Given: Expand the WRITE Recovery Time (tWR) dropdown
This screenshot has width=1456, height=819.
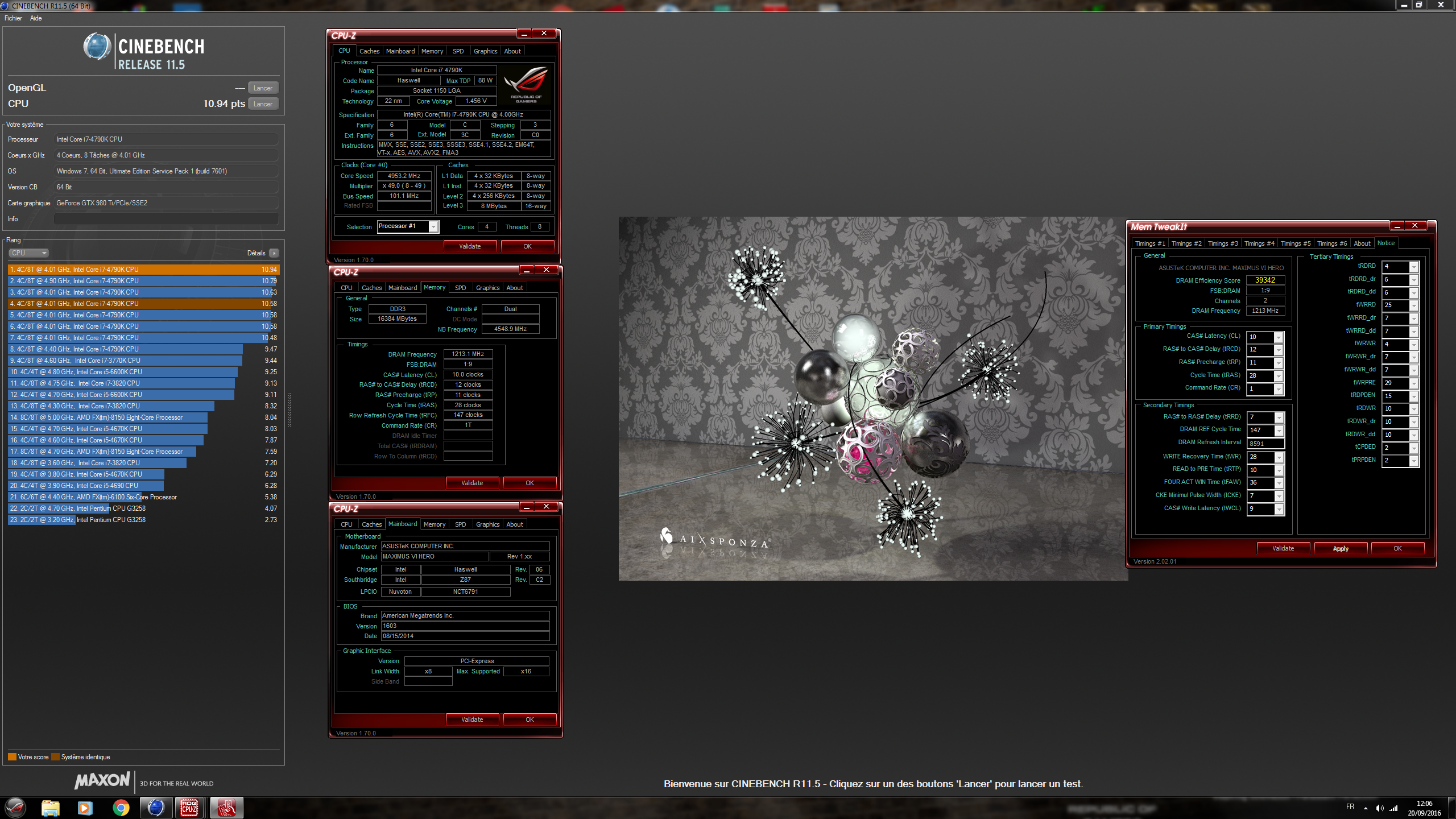Looking at the screenshot, I should [1279, 457].
